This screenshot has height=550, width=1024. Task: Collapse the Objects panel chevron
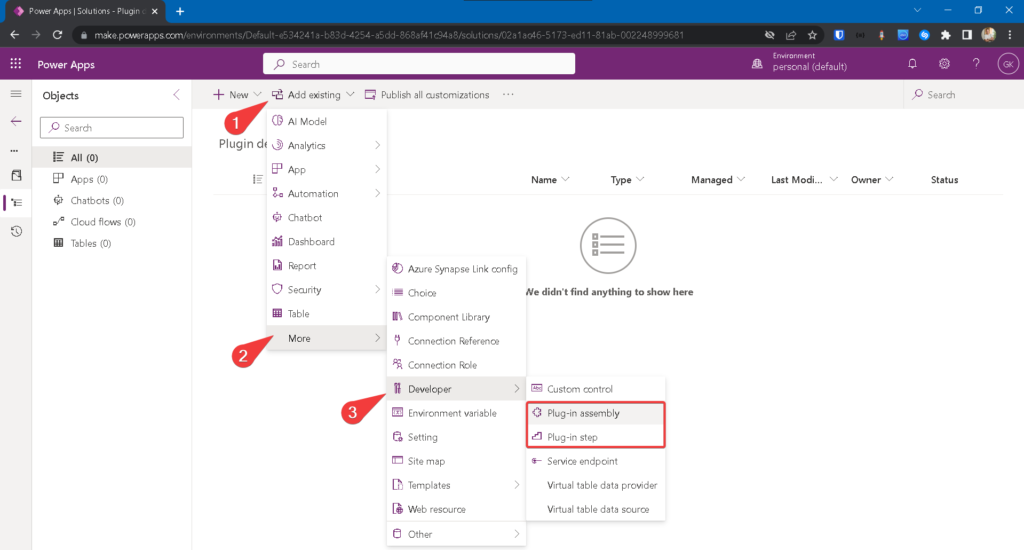(x=177, y=95)
